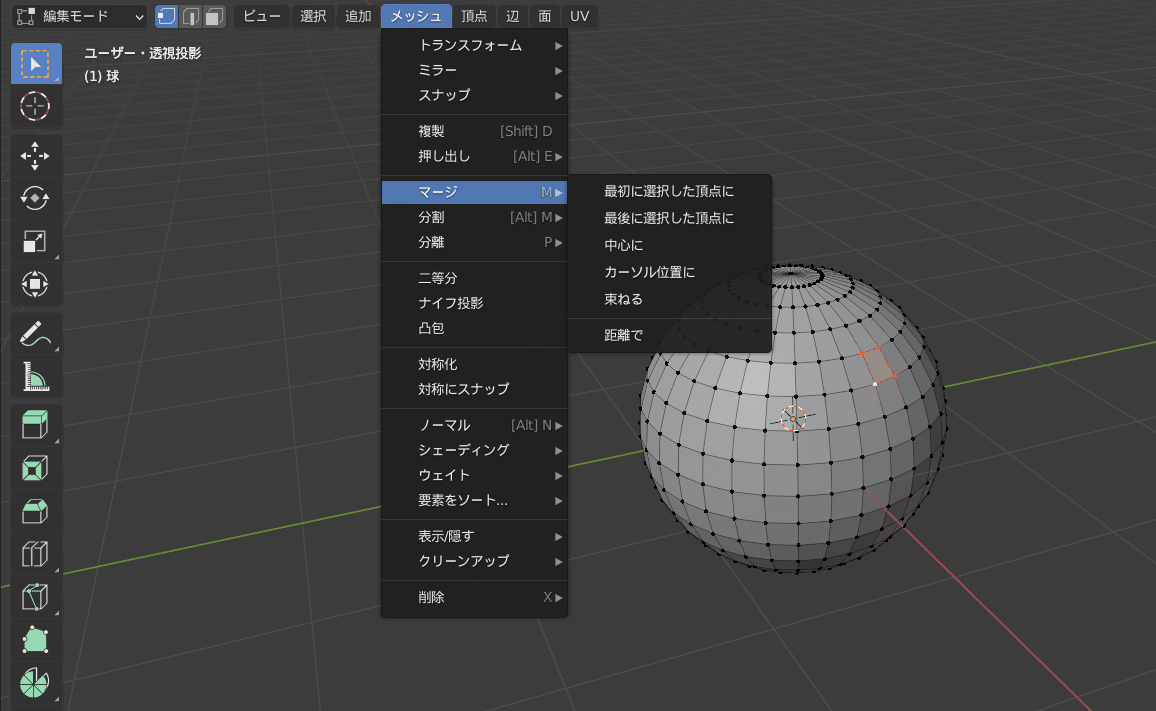Expand the 分割 submenu
Image resolution: width=1156 pixels, height=711 pixels.
pyautogui.click(x=474, y=218)
